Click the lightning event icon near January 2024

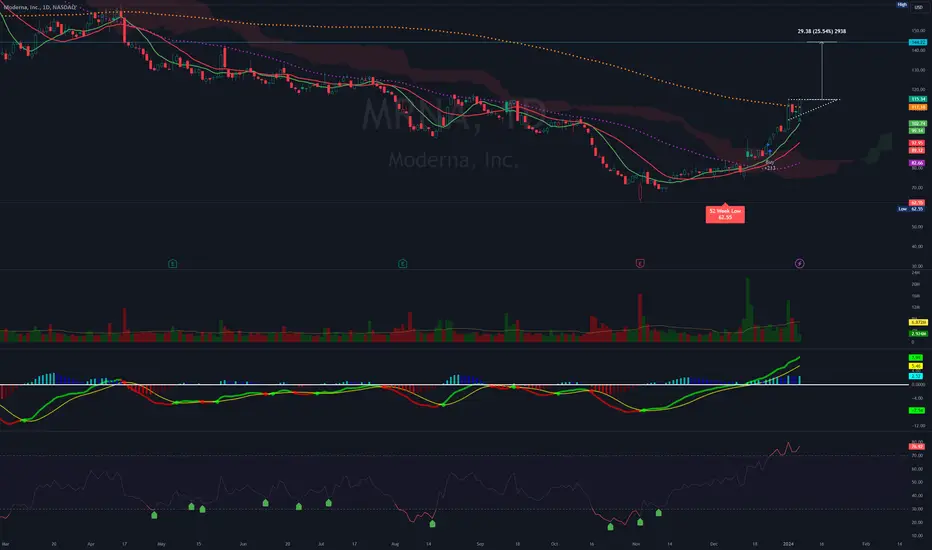coord(799,263)
